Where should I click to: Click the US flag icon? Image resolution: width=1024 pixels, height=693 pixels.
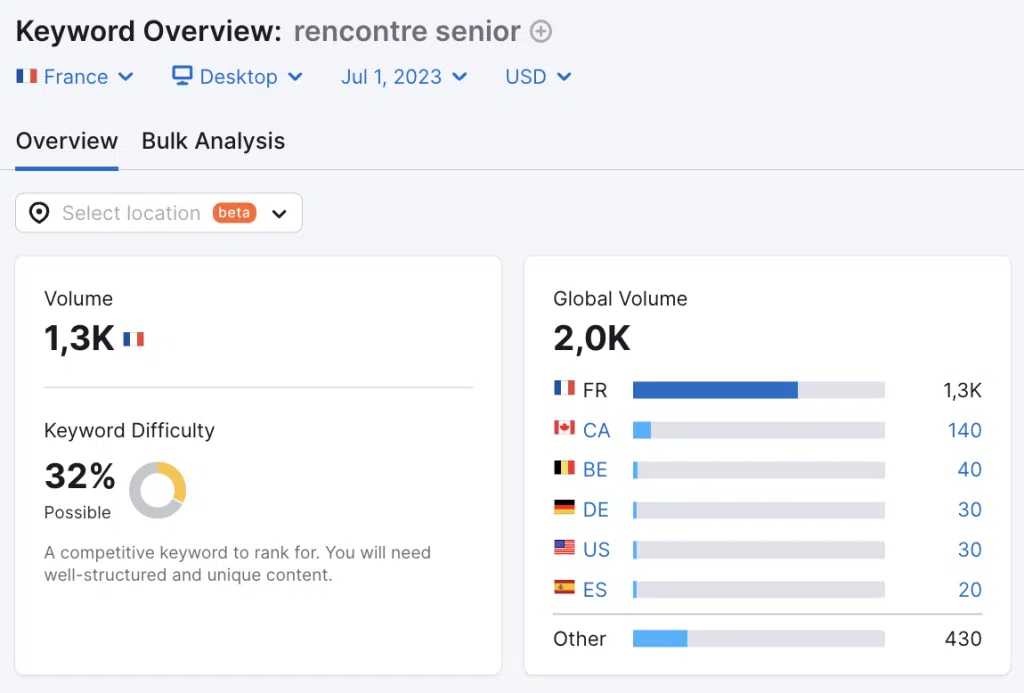pos(564,547)
